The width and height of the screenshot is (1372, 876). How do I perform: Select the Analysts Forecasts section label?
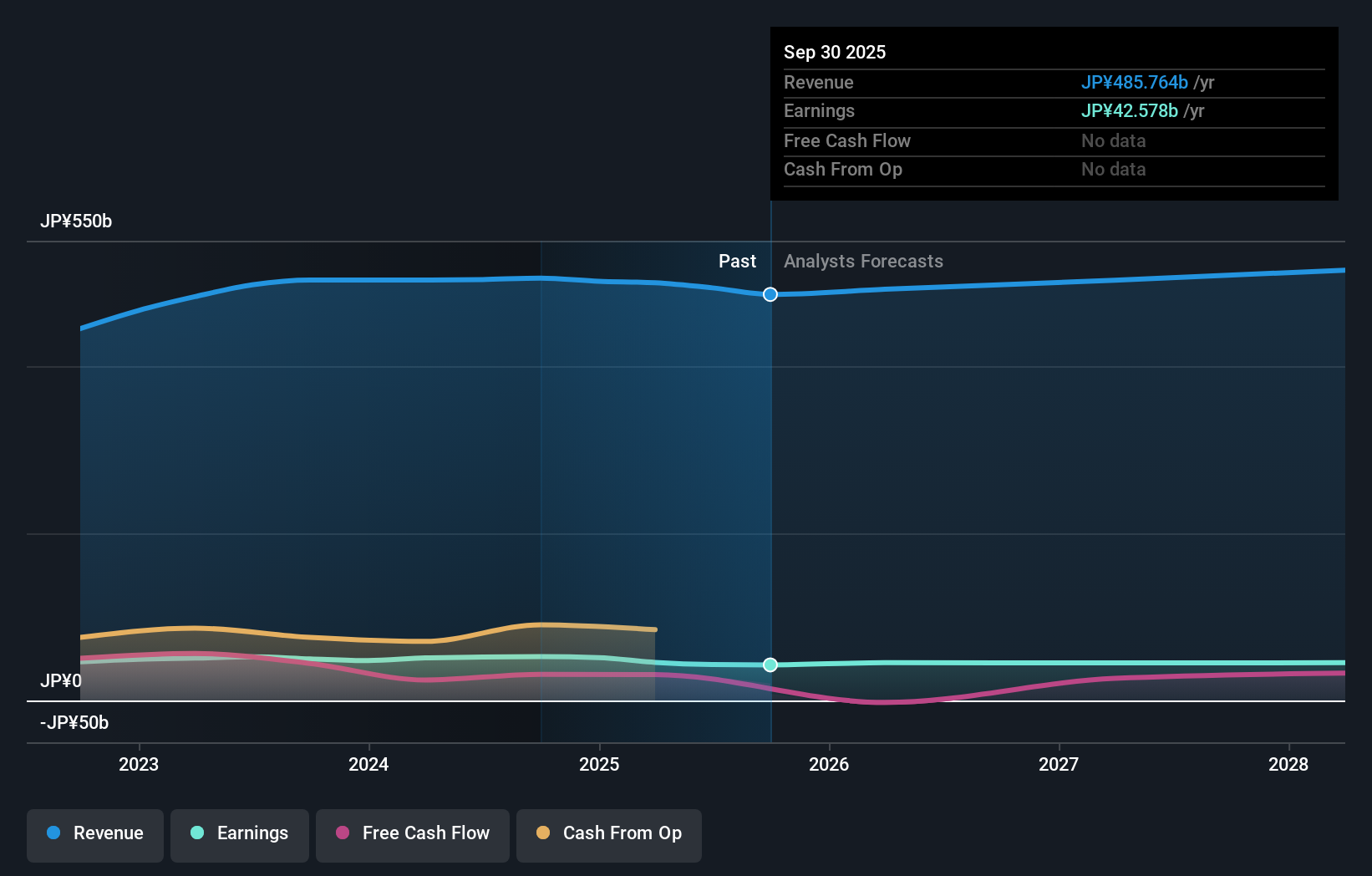pyautogui.click(x=863, y=261)
